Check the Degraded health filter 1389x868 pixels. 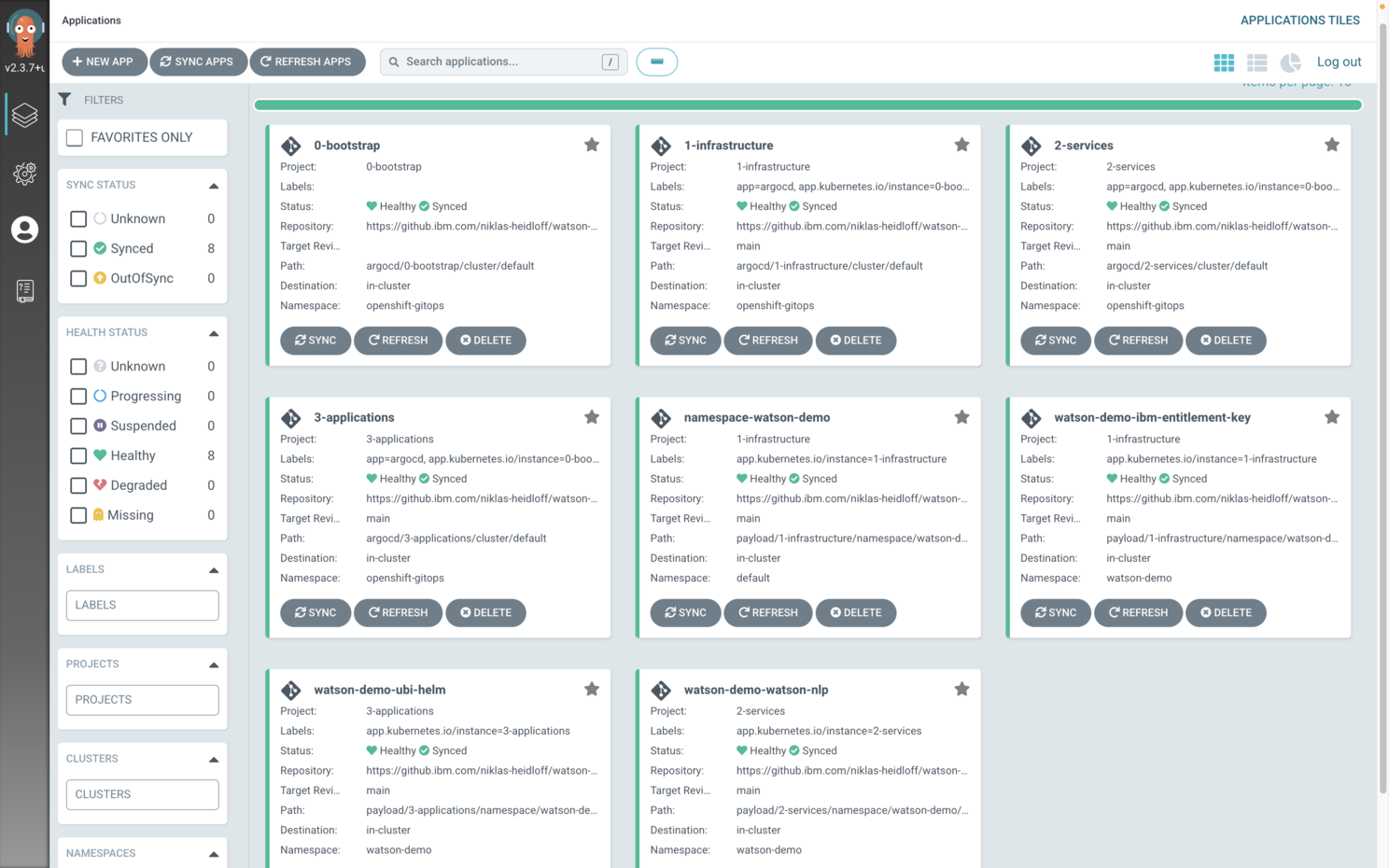coord(78,485)
